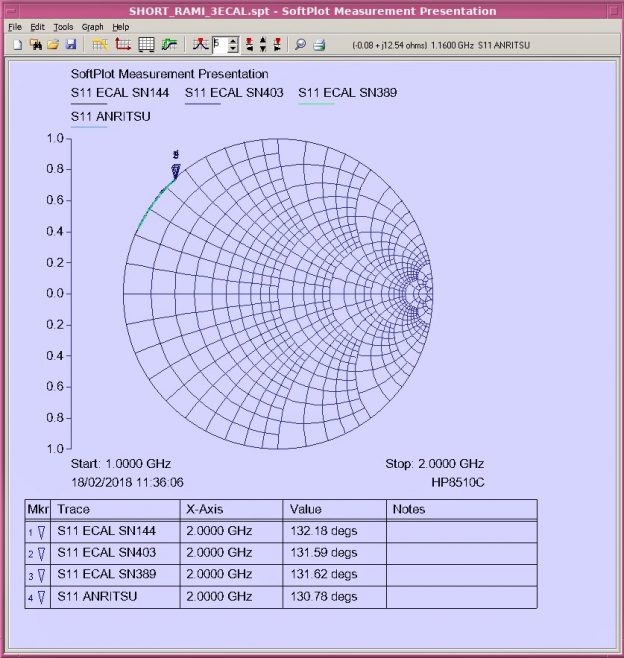Open the Graph menu

(x=92, y=27)
